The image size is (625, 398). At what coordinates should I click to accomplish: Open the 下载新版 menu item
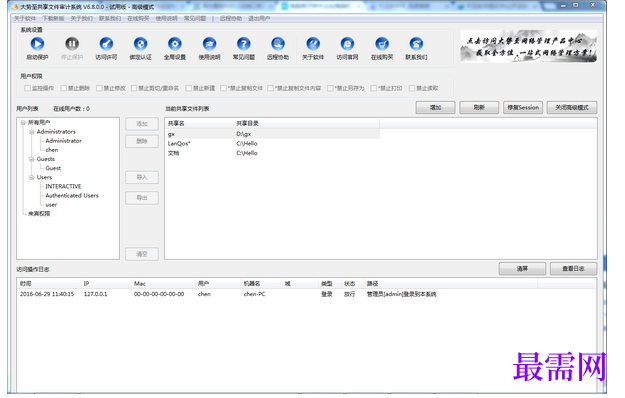(x=53, y=18)
